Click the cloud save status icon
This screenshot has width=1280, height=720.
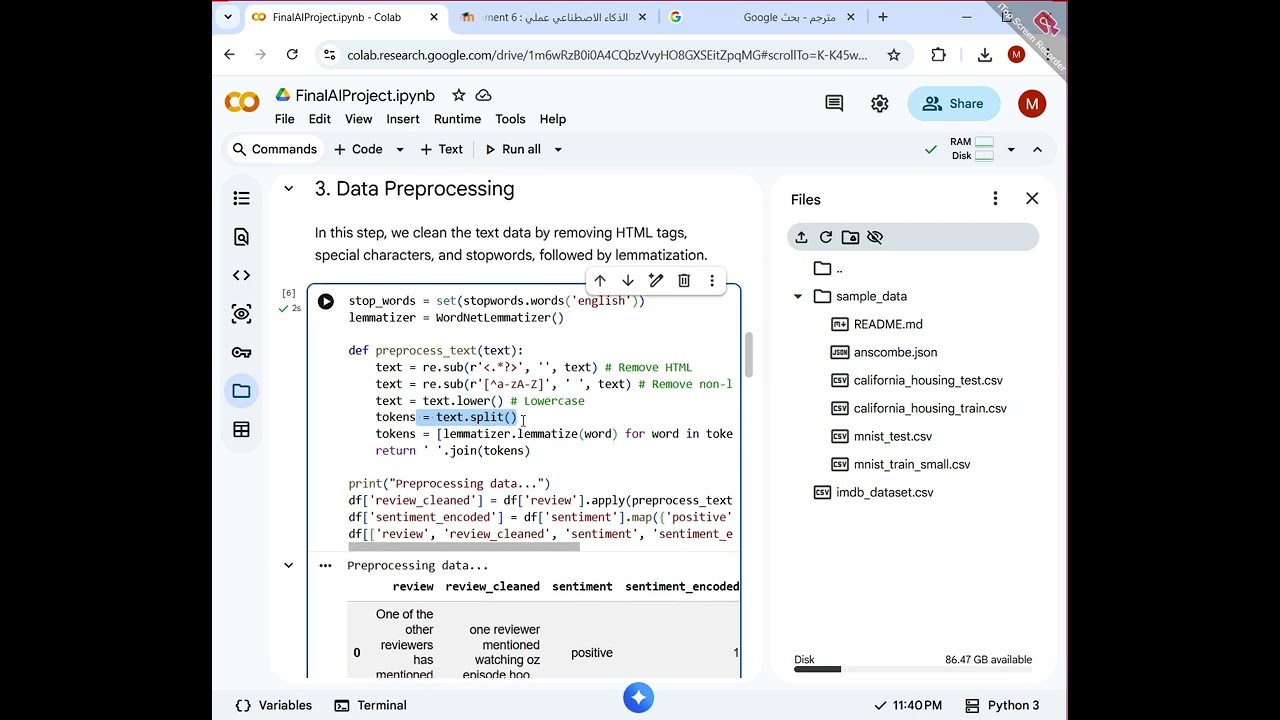(x=483, y=95)
